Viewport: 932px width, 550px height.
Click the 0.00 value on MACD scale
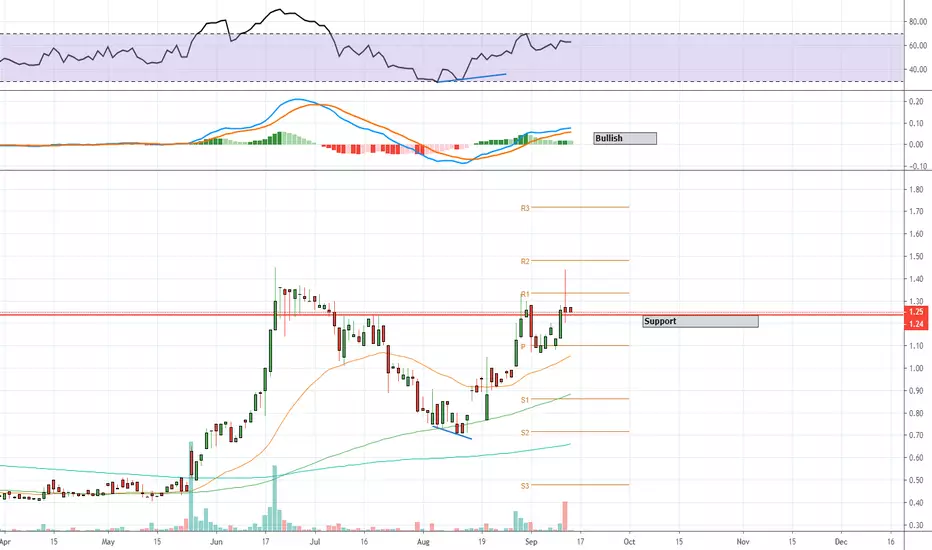pos(916,144)
